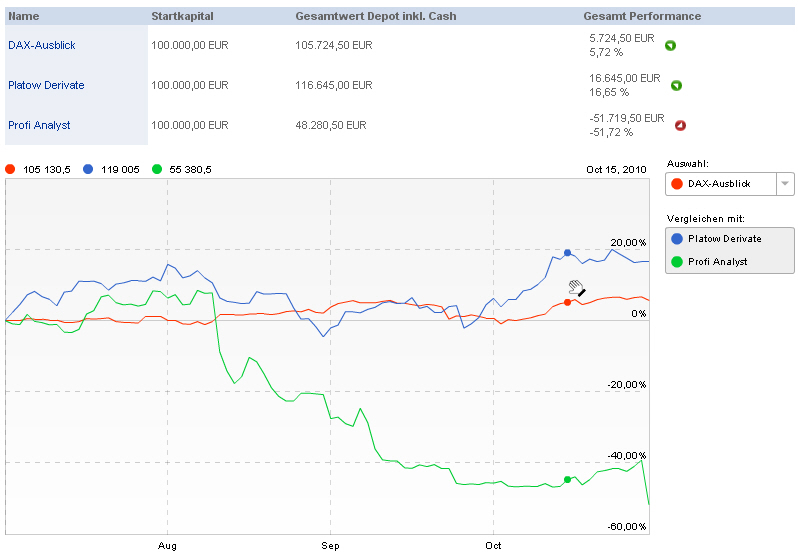
Task: Open the Profi Analyst depot link
Action: coord(39,125)
